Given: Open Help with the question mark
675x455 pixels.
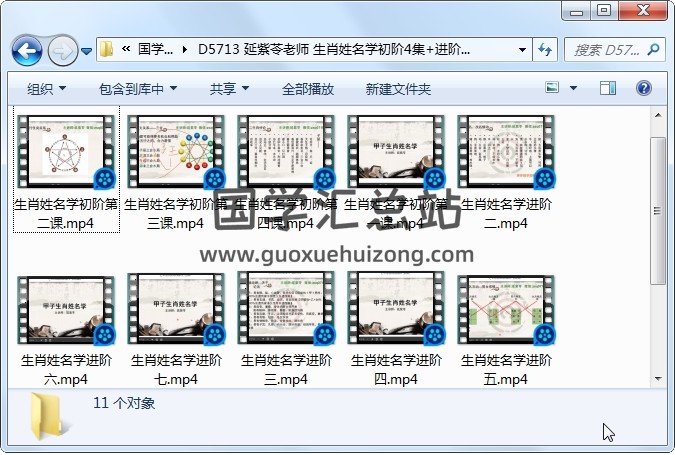Looking at the screenshot, I should pyautogui.click(x=644, y=88).
